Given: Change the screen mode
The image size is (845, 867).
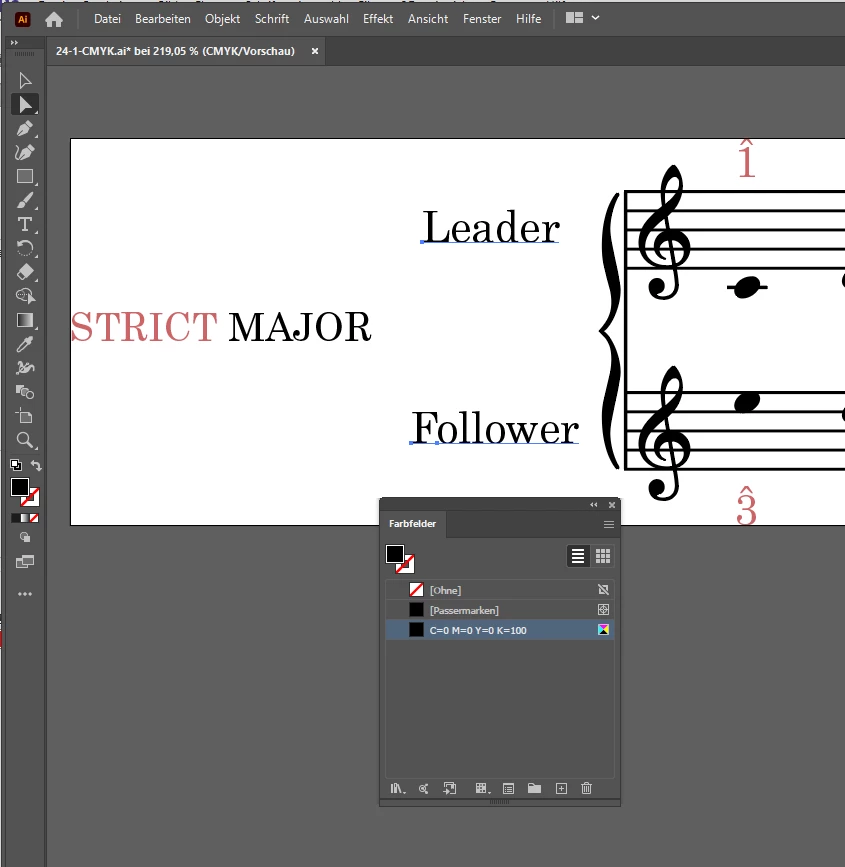Looking at the screenshot, I should tap(25, 562).
